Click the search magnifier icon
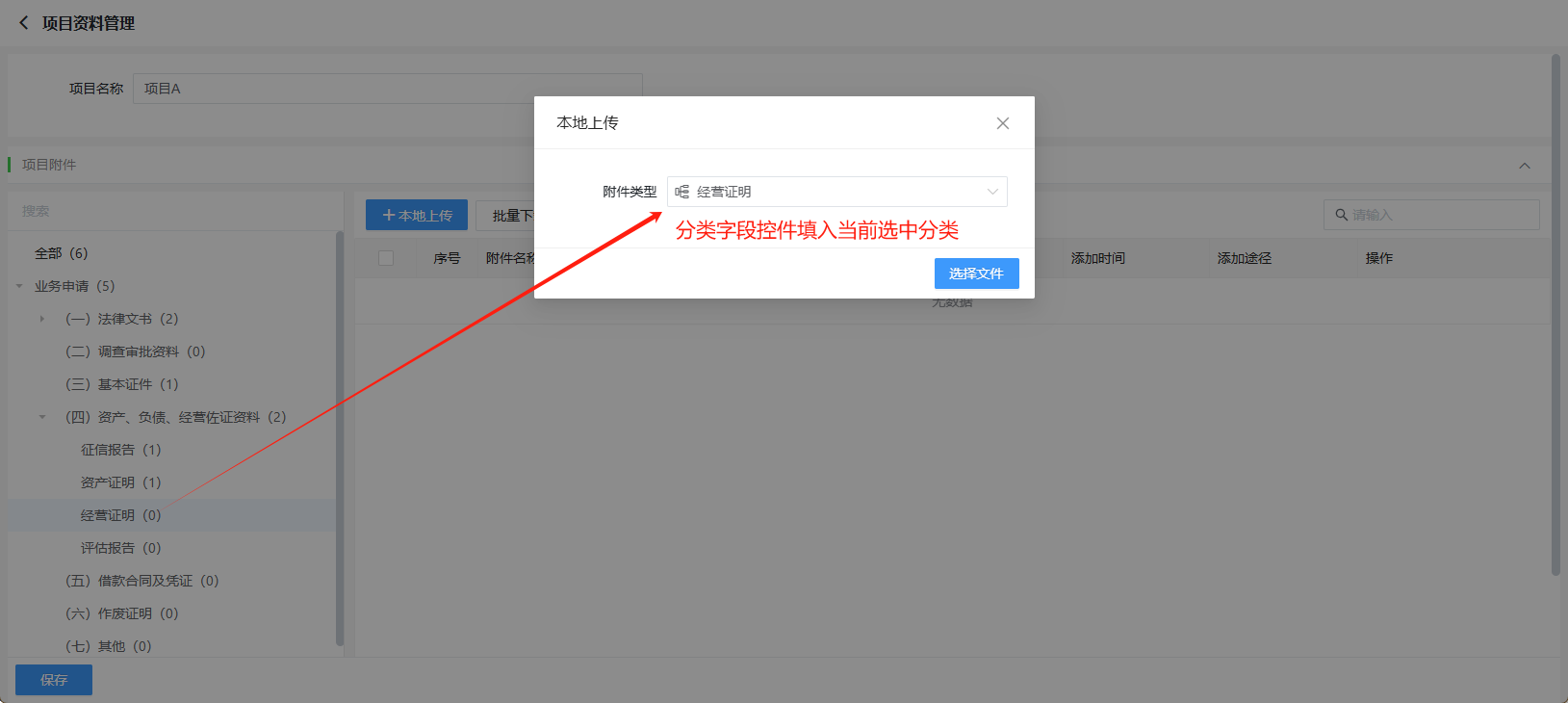Image resolution: width=1568 pixels, height=703 pixels. coord(1341,215)
